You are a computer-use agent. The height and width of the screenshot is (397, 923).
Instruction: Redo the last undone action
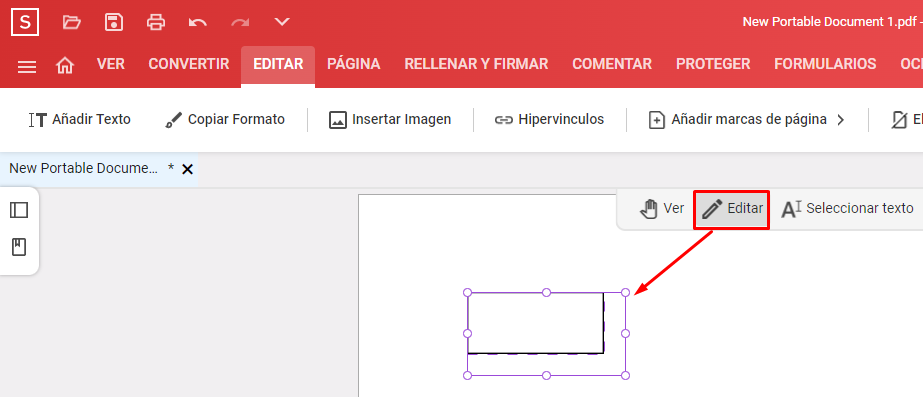(240, 22)
